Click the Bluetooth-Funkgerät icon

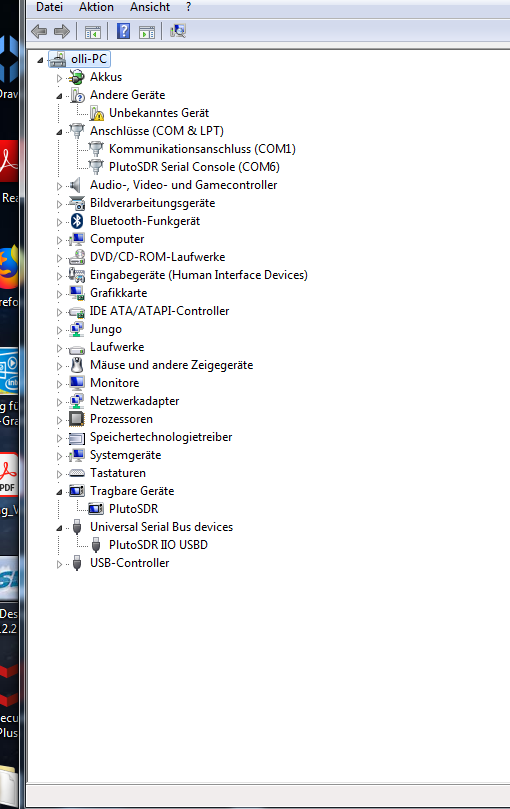coord(77,221)
